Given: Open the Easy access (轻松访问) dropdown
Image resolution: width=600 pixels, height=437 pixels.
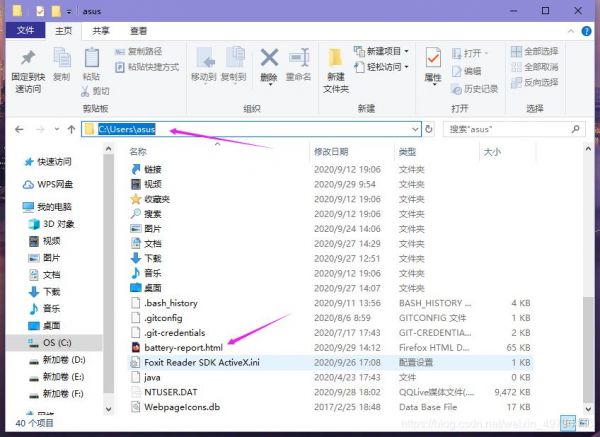Looking at the screenshot, I should point(381,67).
